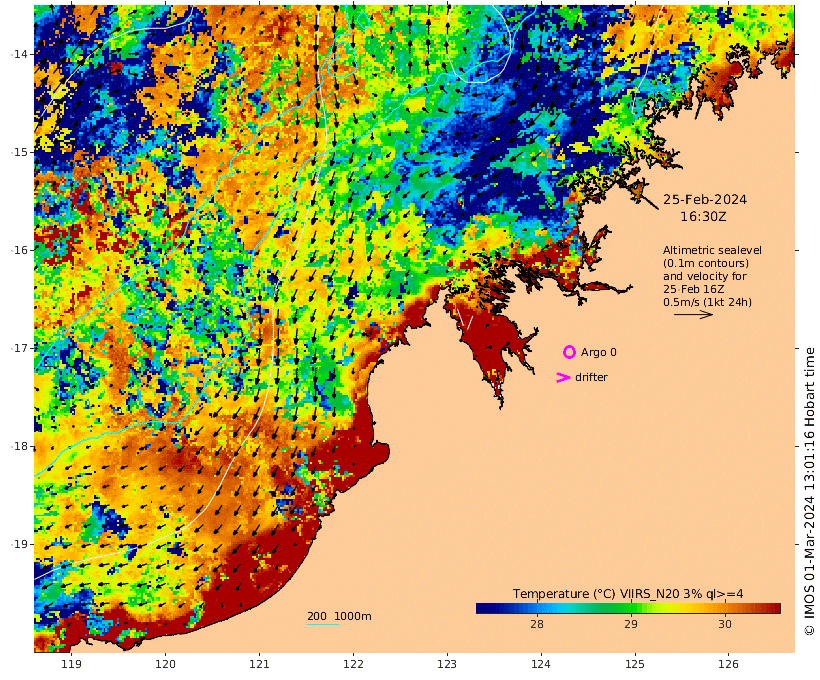Click latitude axis label -16
This screenshot has height=680, width=820.
pos(19,250)
